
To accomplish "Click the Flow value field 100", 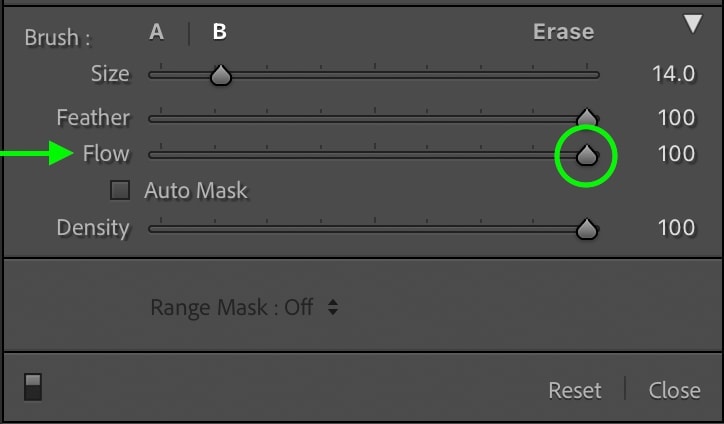I will [x=676, y=153].
